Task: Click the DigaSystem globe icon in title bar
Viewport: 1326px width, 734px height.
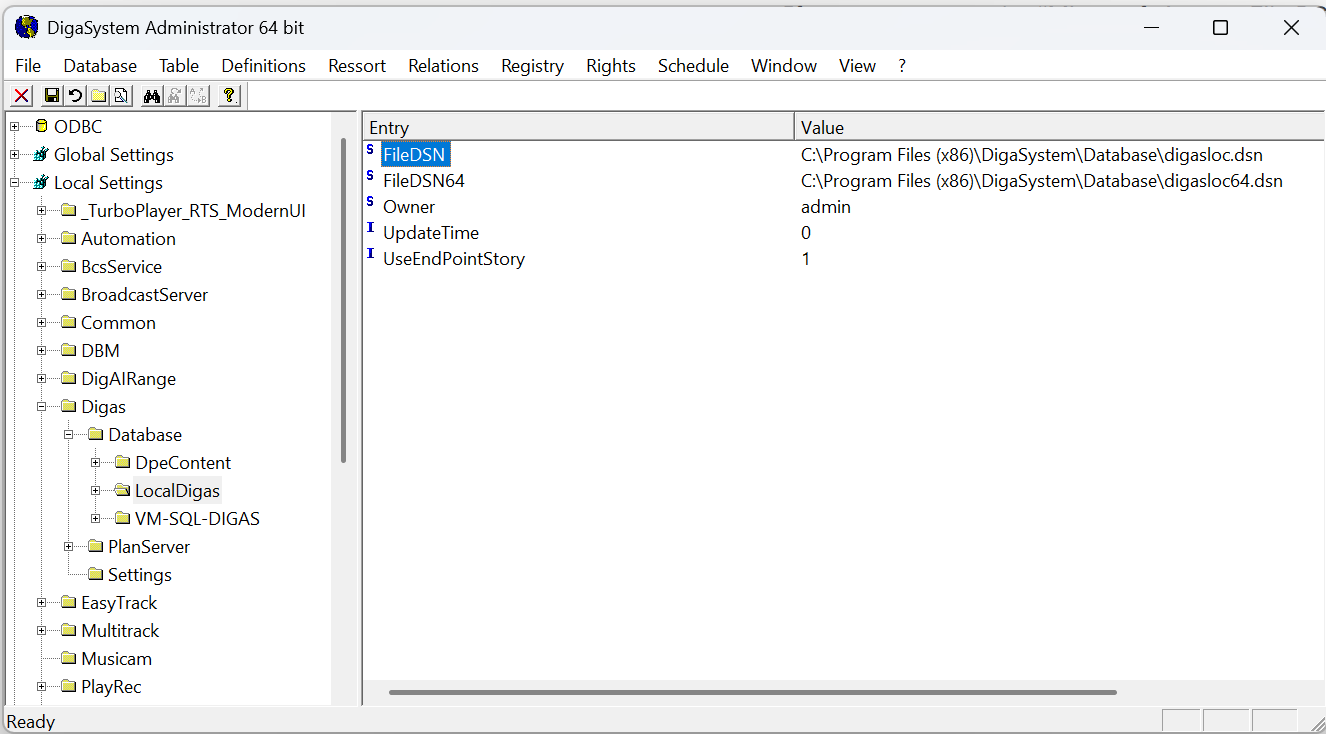Action: (27, 27)
